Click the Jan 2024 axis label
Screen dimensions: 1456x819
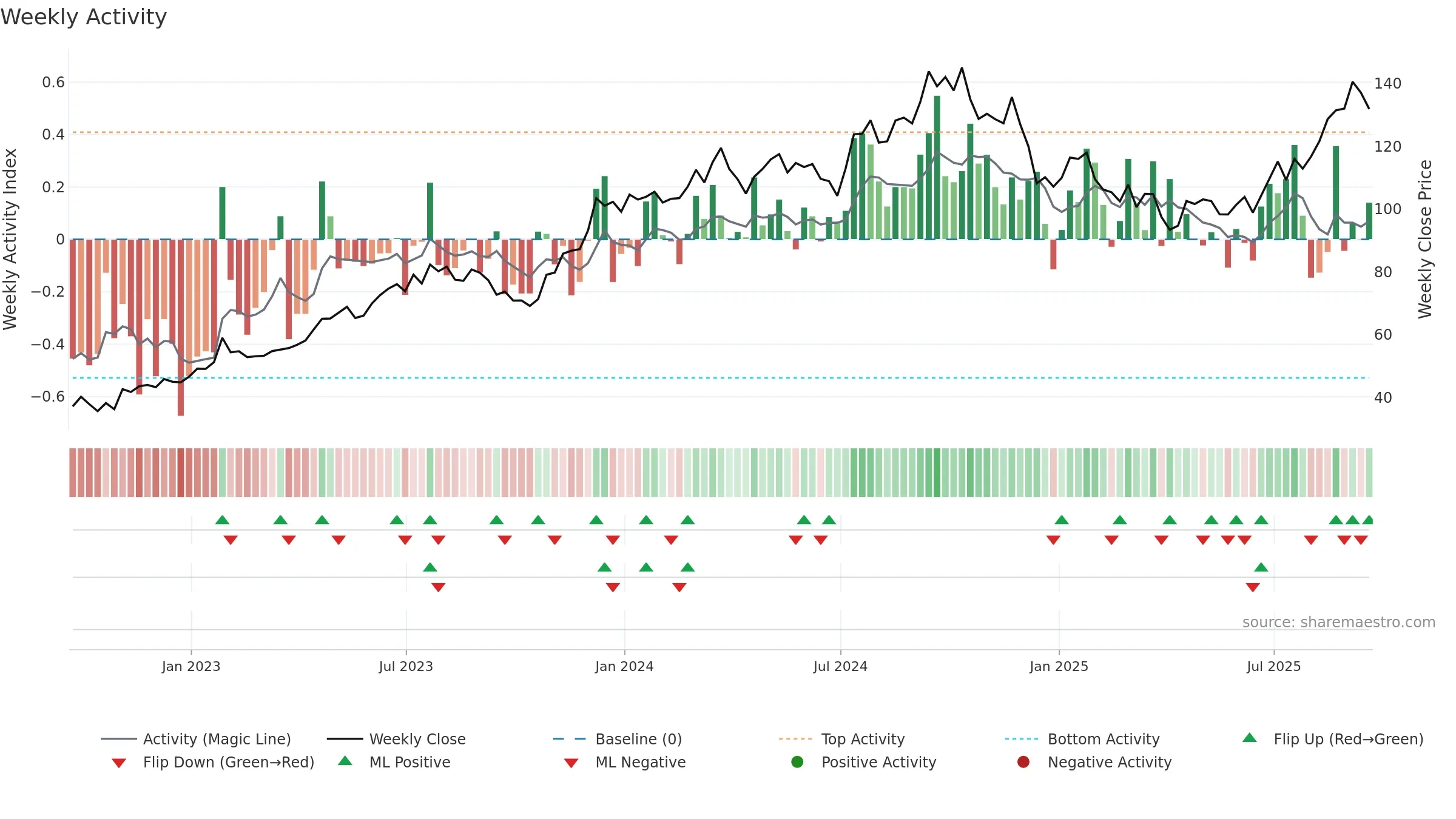pyautogui.click(x=624, y=666)
